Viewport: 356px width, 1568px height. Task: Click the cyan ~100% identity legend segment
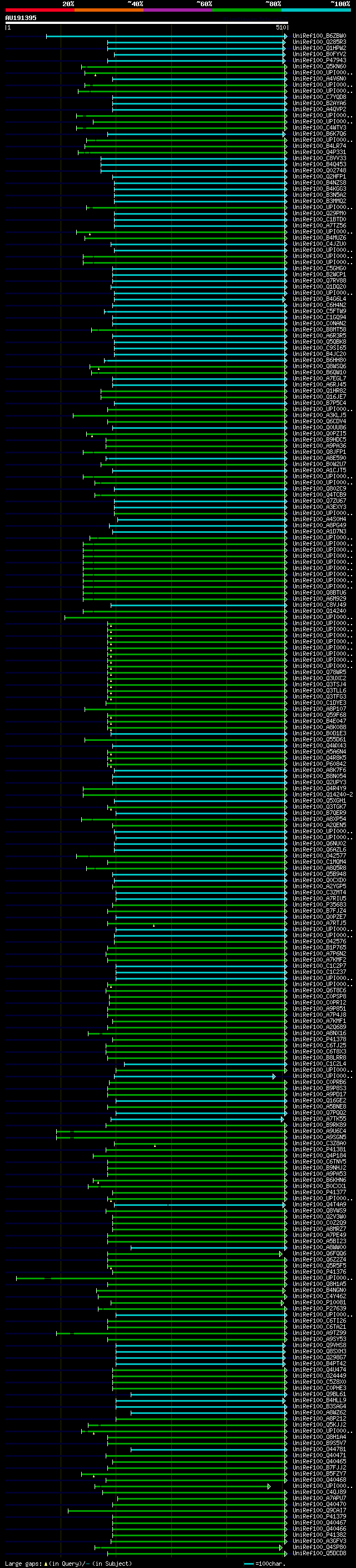[316, 11]
